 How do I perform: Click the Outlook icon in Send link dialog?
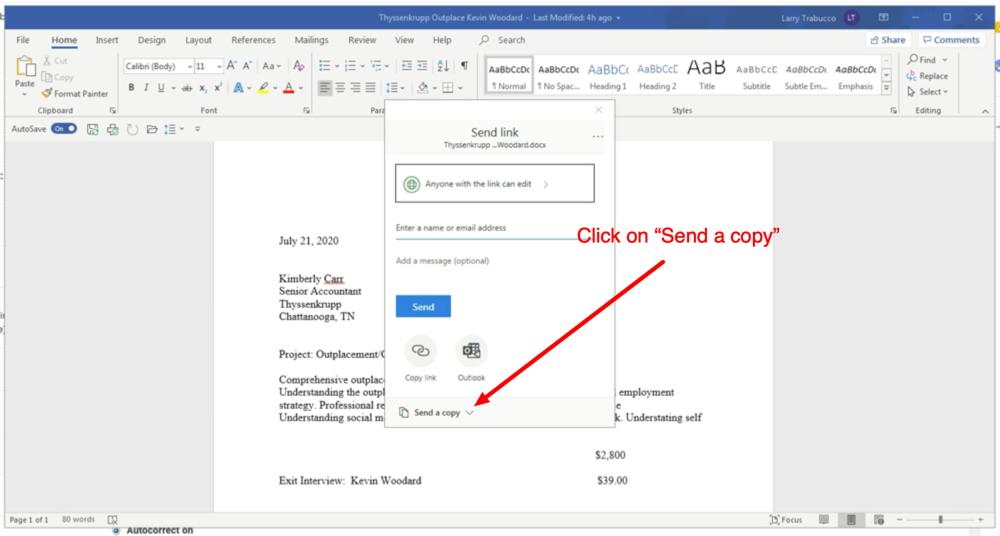(471, 350)
